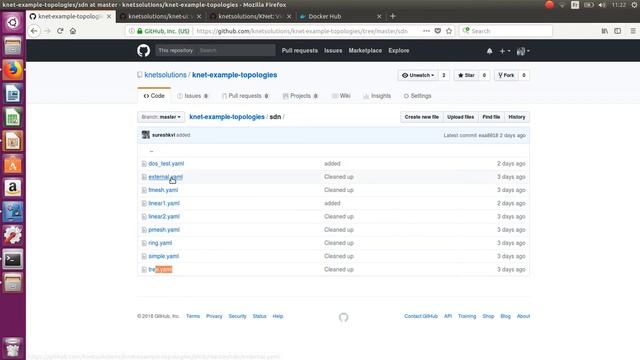Click Pull requests in the top header
640x360 pixels.
click(x=300, y=51)
